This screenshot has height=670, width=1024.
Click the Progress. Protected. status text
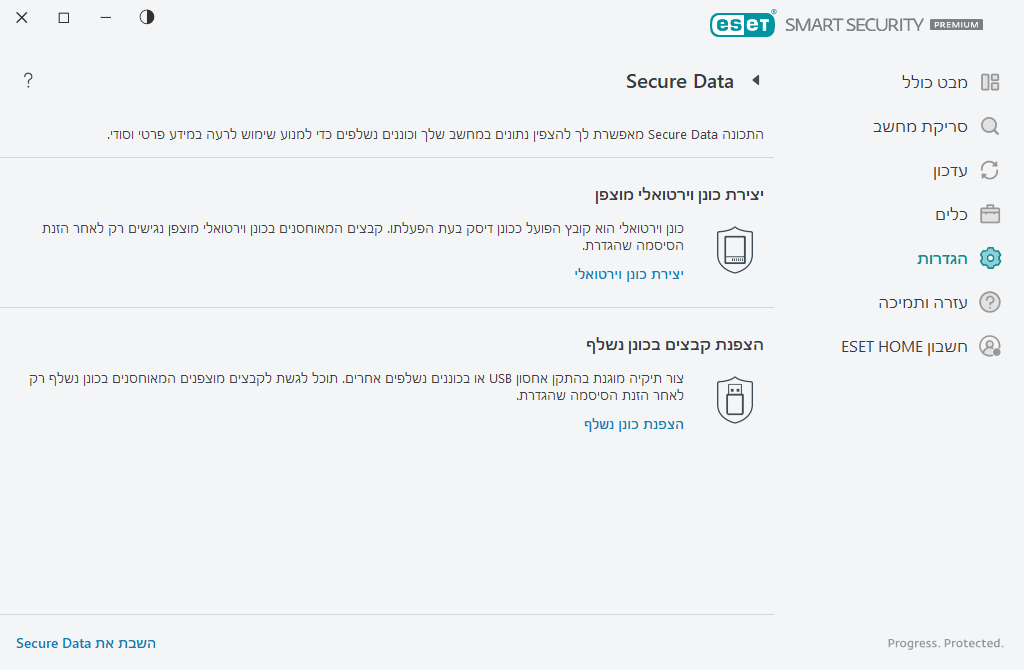pyautogui.click(x=944, y=643)
